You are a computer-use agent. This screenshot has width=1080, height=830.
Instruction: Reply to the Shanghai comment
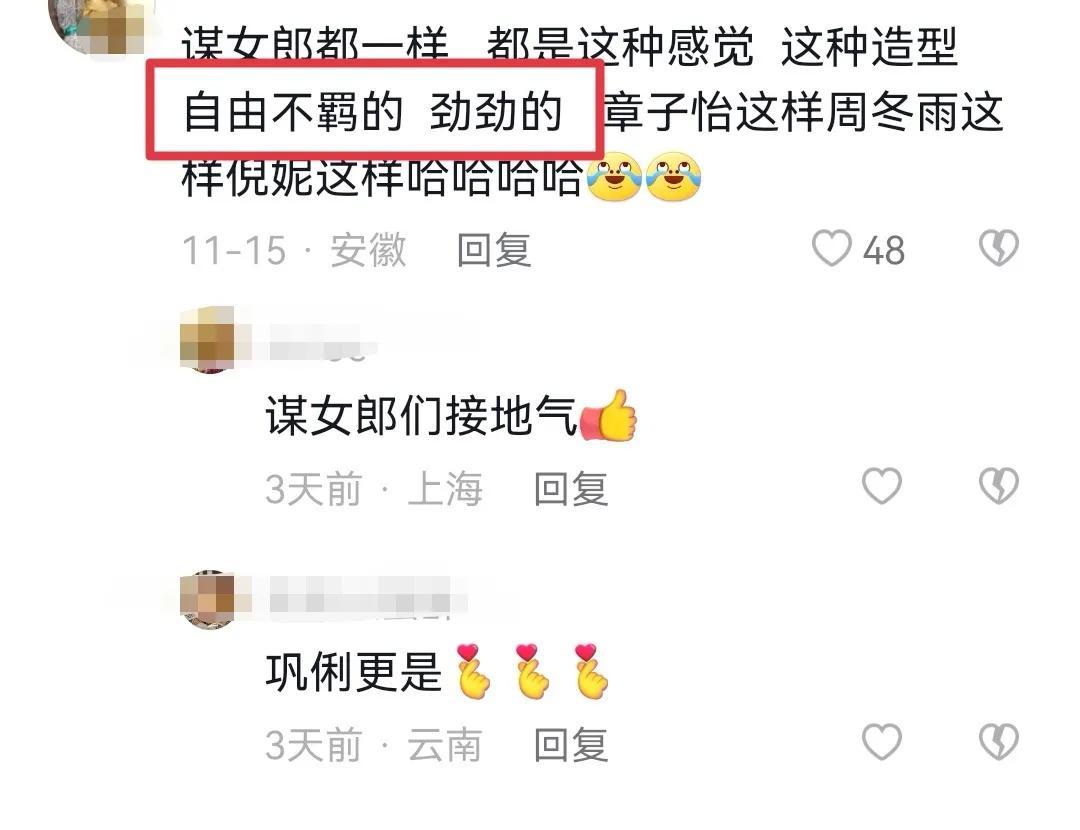tap(571, 488)
